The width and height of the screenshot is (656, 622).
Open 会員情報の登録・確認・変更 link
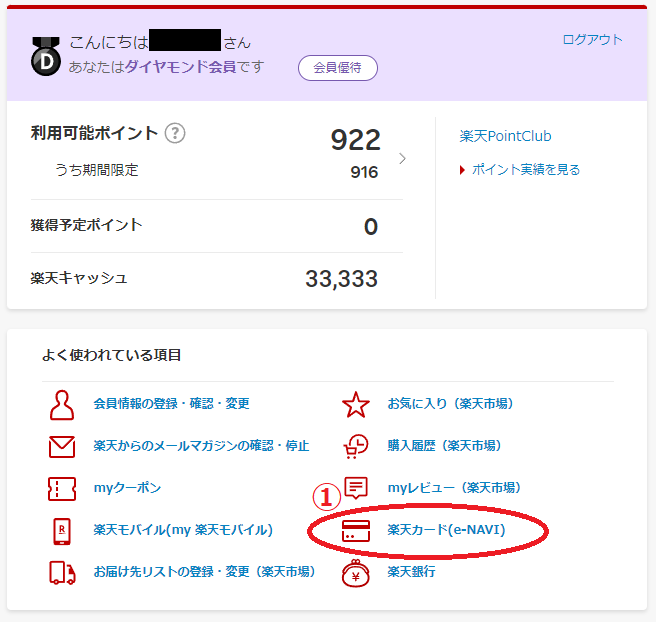click(172, 404)
